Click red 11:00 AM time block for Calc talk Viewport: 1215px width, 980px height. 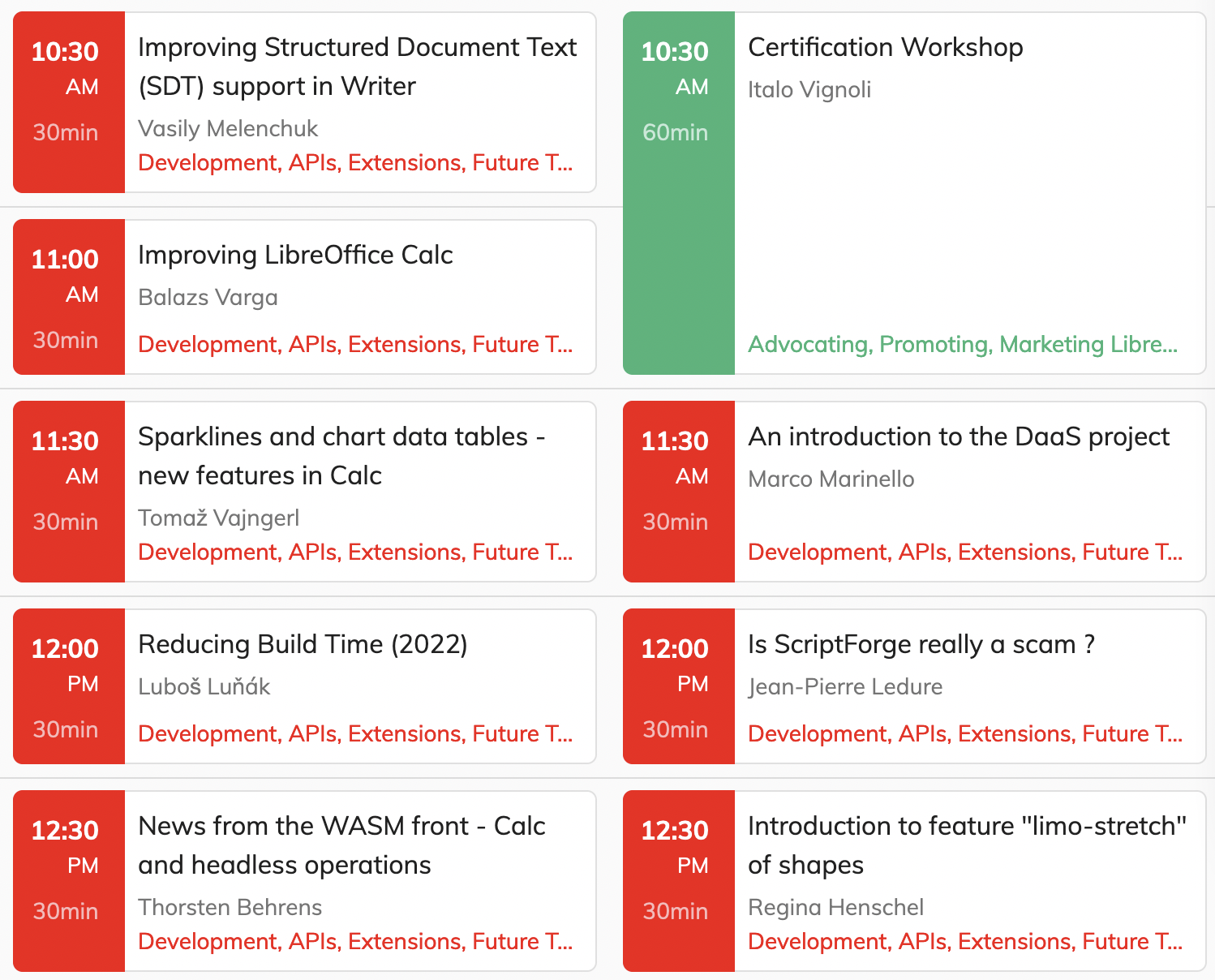pos(68,297)
